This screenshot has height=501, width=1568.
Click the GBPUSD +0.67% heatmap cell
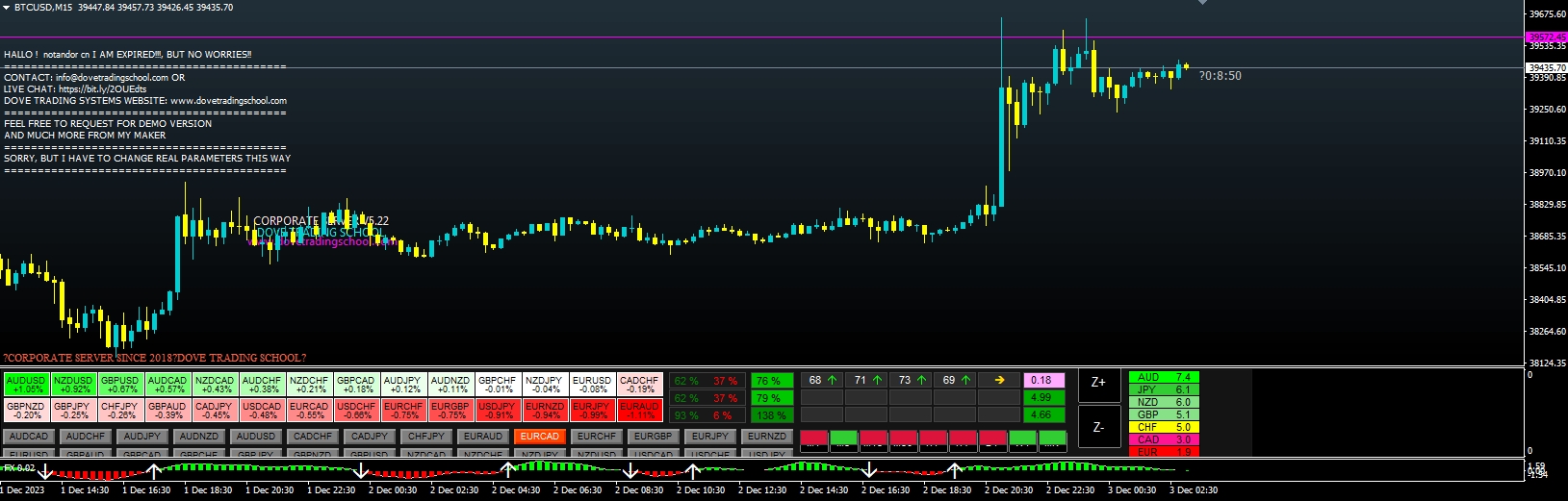pyautogui.click(x=122, y=385)
